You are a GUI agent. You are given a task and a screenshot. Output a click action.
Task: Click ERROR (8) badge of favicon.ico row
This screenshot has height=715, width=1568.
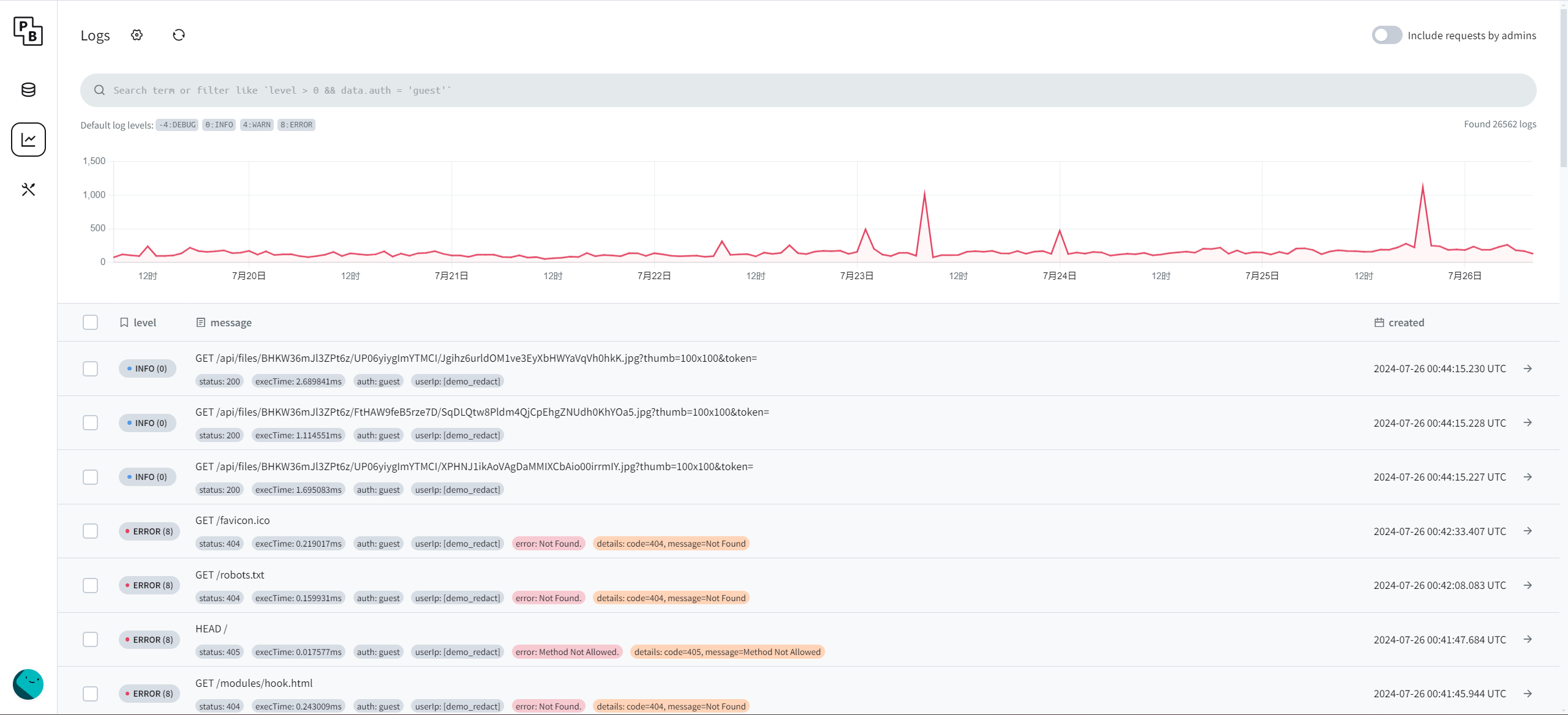pyautogui.click(x=149, y=531)
